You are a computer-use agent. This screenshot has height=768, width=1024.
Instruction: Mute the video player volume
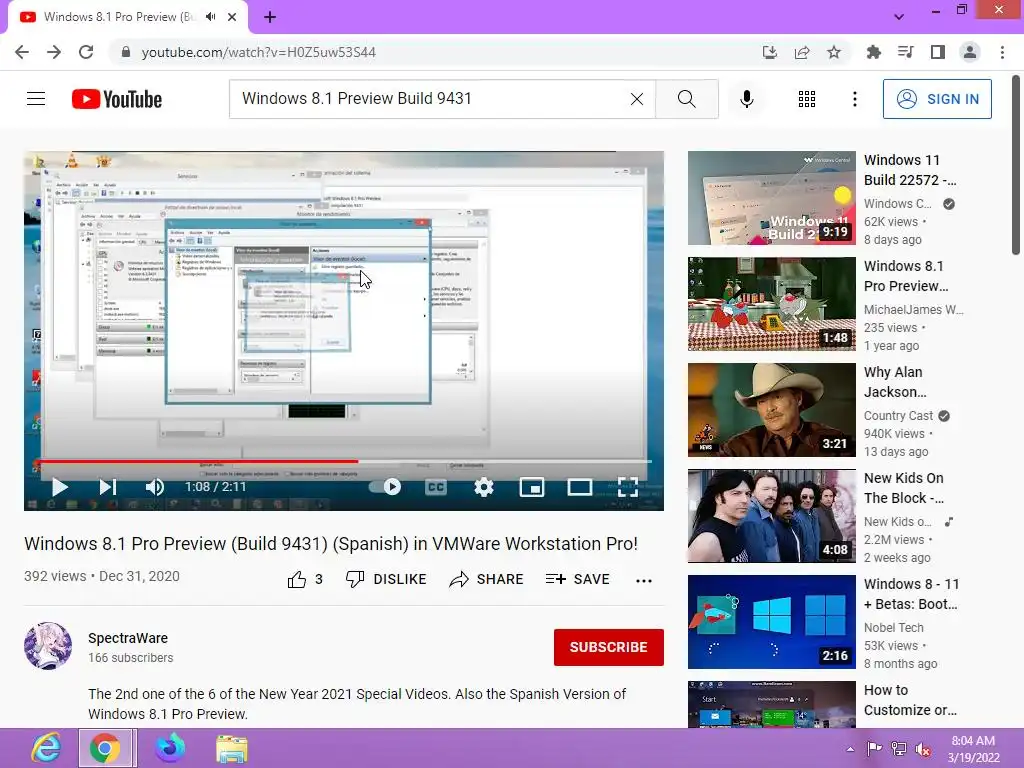click(x=155, y=487)
